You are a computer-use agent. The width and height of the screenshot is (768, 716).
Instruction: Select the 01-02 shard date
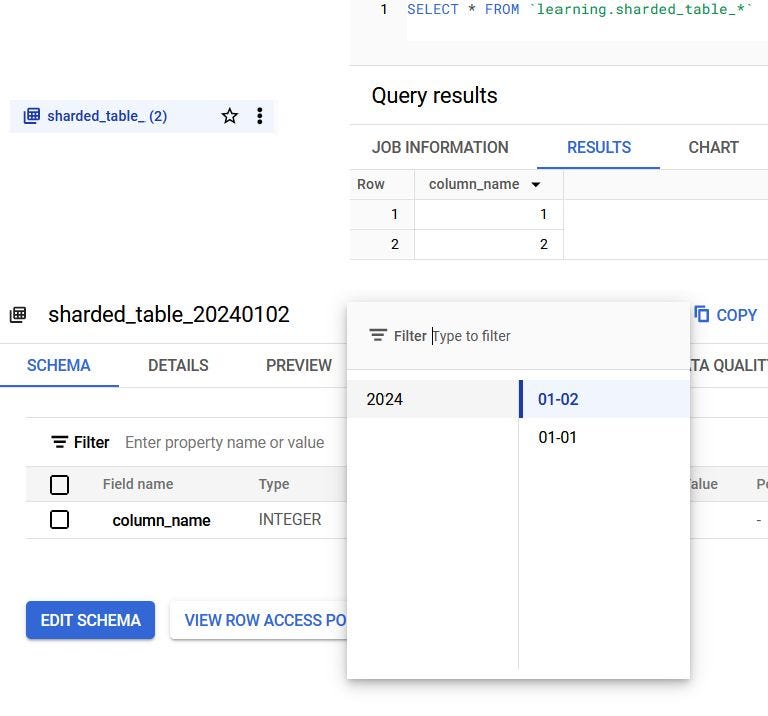pos(604,399)
